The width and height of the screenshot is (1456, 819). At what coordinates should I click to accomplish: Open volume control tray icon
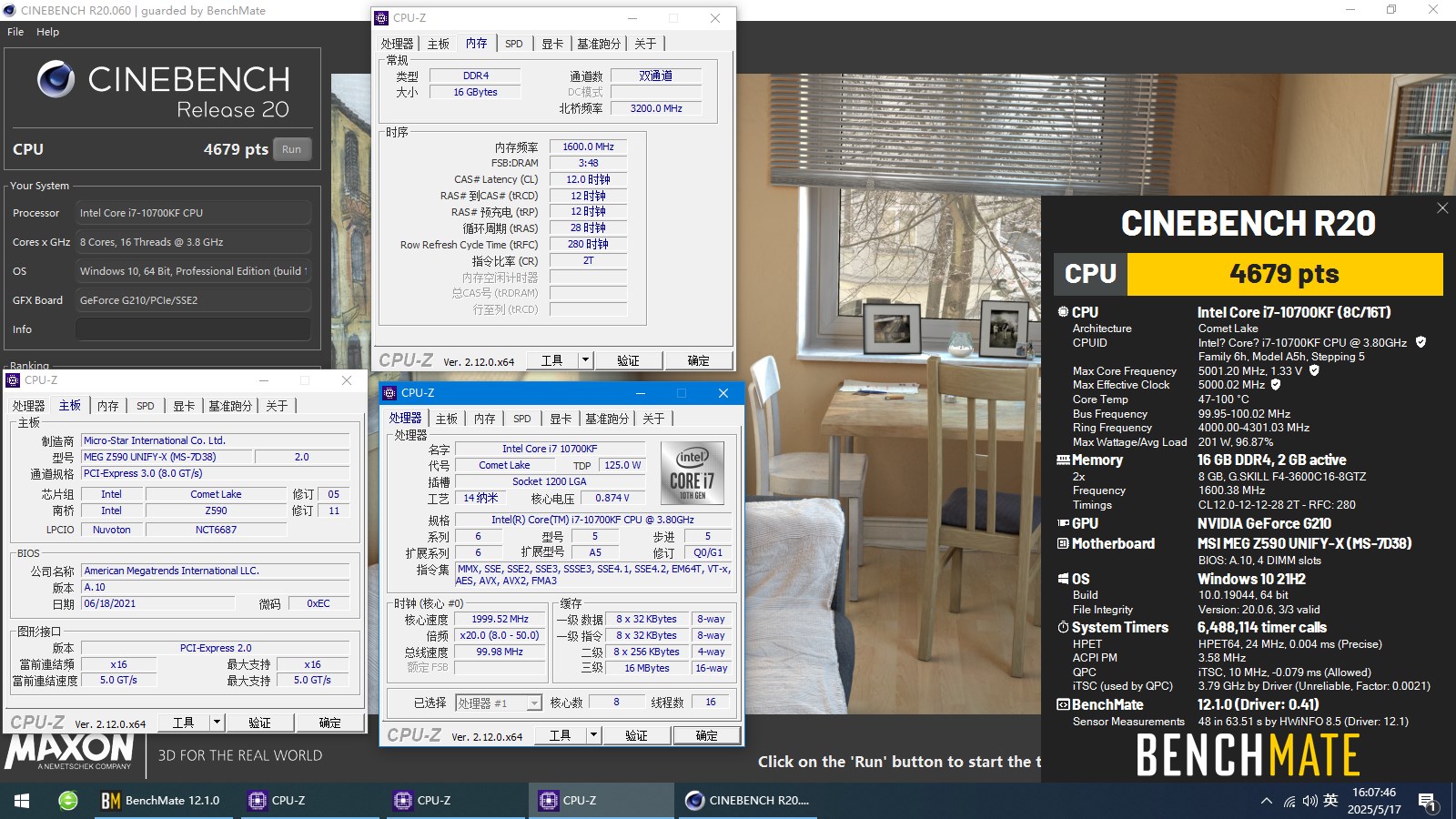[1309, 801]
